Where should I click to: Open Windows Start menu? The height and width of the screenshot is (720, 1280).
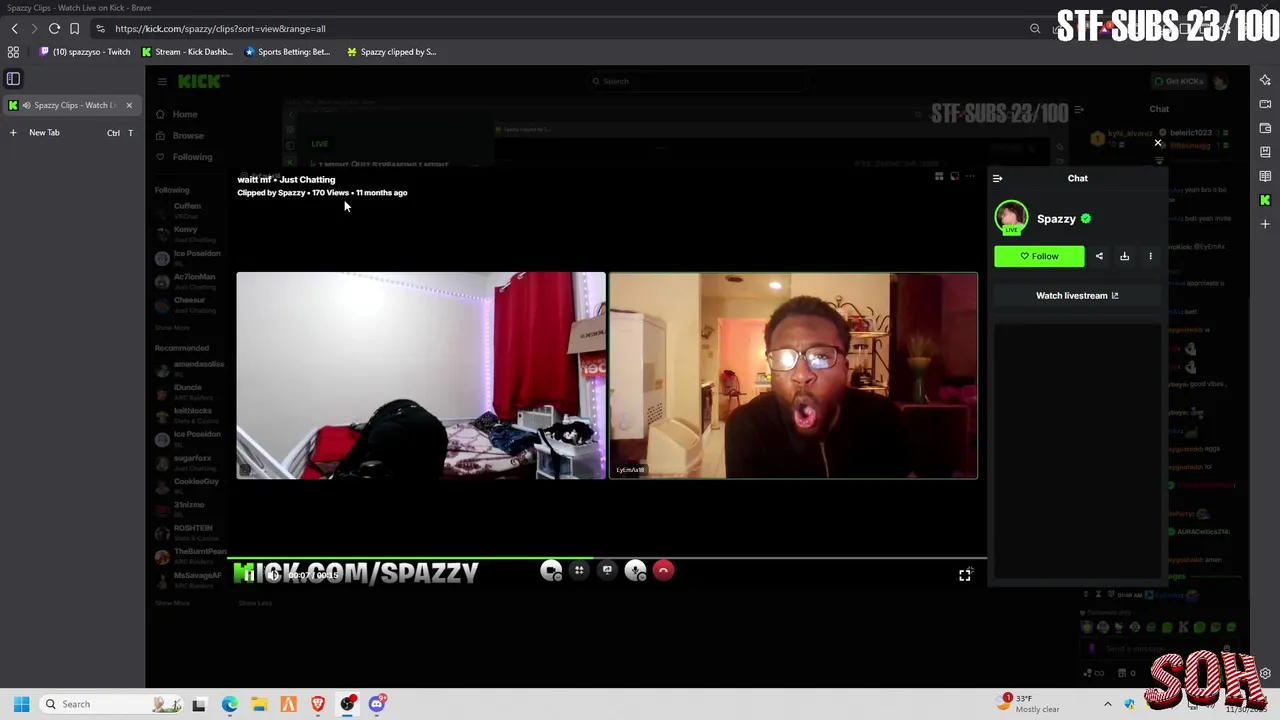pos(21,704)
